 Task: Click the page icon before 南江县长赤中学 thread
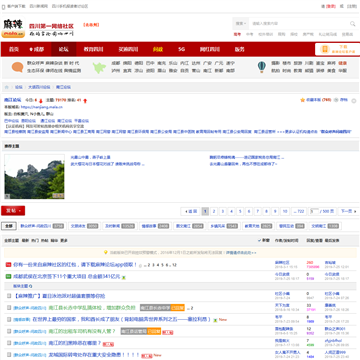click(x=9, y=308)
